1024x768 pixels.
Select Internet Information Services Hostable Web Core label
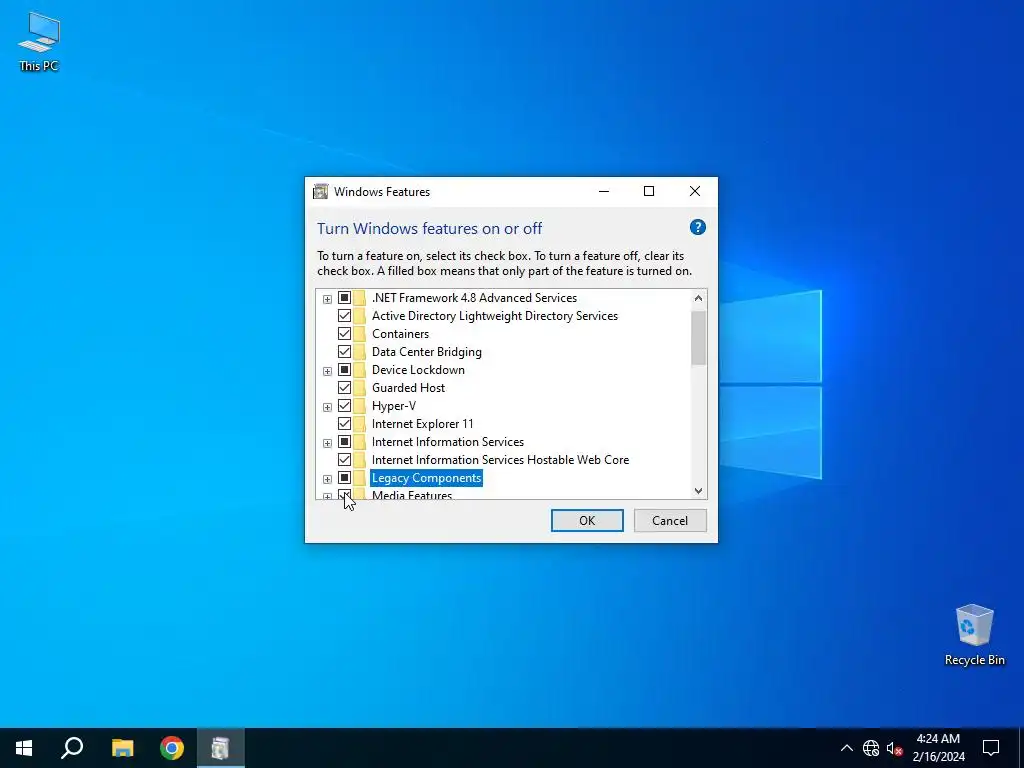500,460
